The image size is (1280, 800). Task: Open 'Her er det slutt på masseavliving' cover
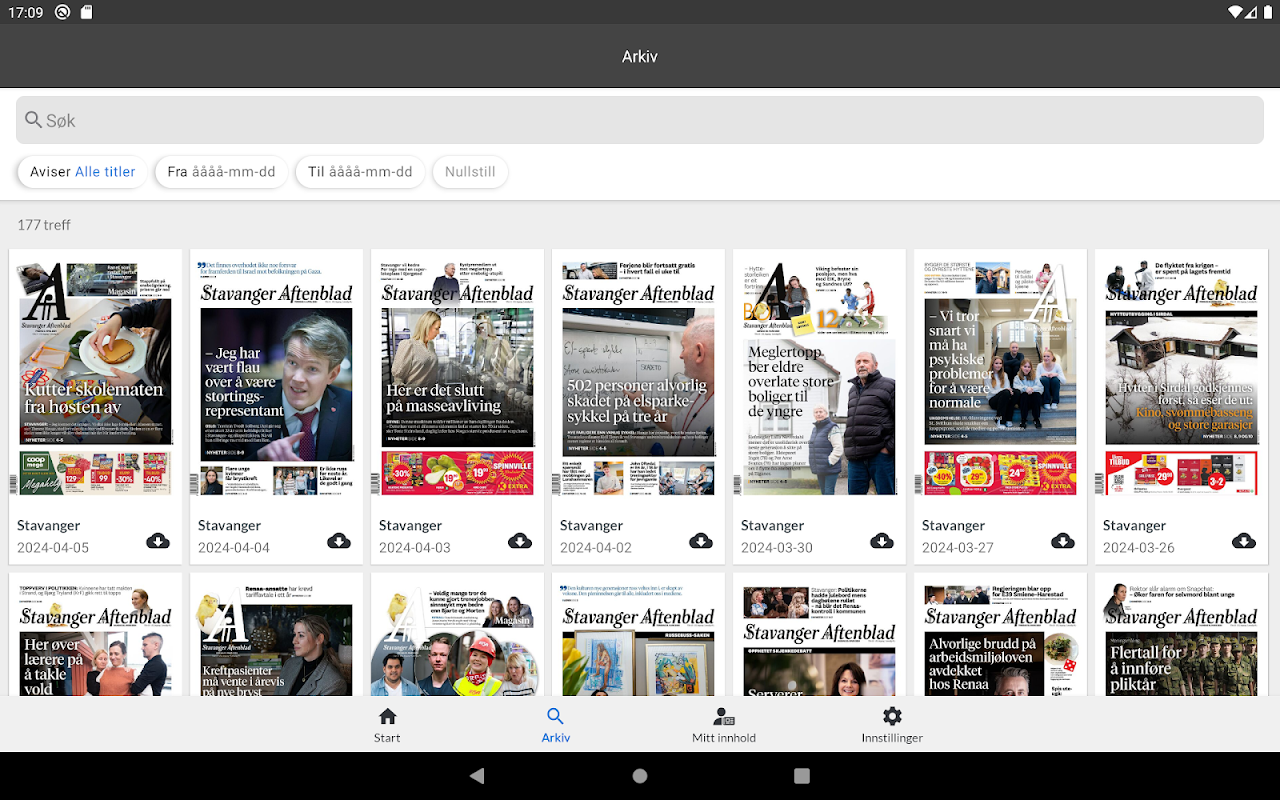(x=458, y=380)
